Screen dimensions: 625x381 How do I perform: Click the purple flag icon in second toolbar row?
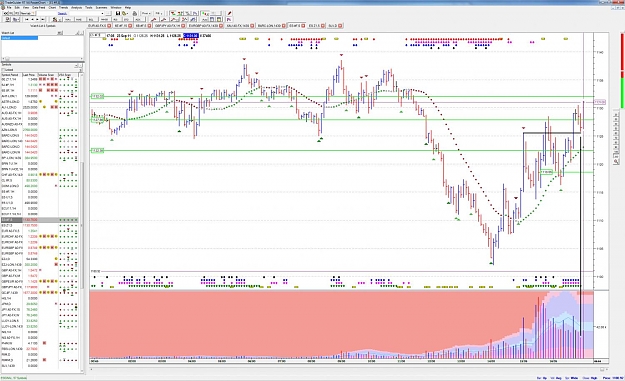click(x=229, y=19)
